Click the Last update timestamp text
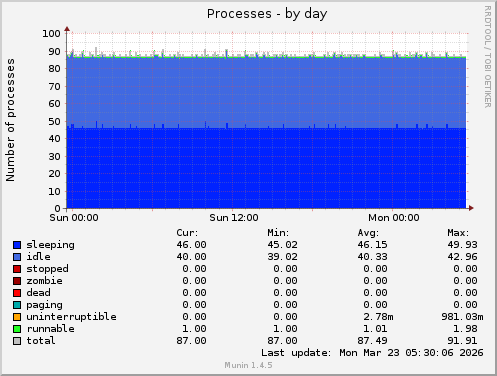 [372, 353]
